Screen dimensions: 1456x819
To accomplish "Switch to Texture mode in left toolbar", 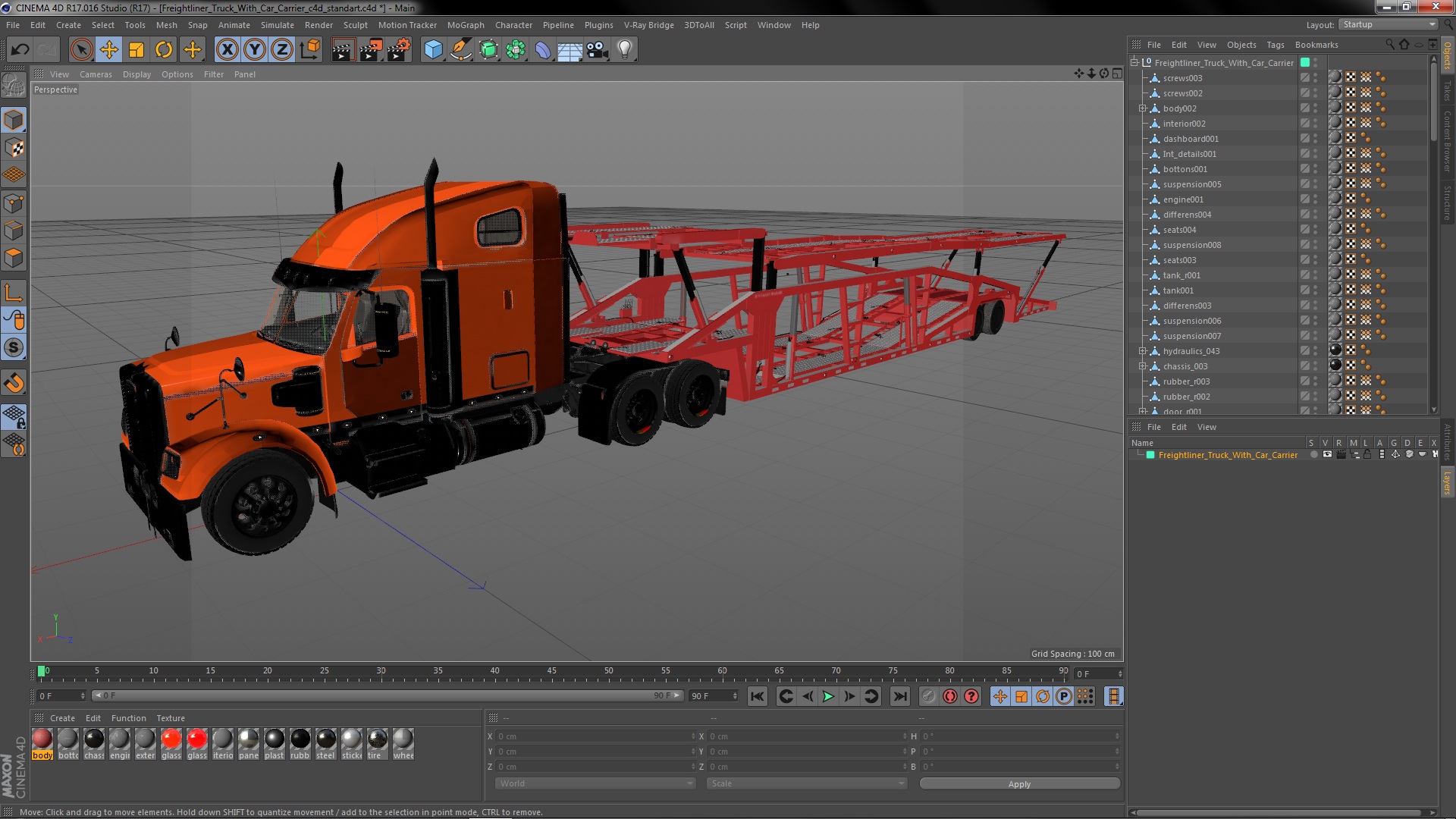I will [14, 147].
